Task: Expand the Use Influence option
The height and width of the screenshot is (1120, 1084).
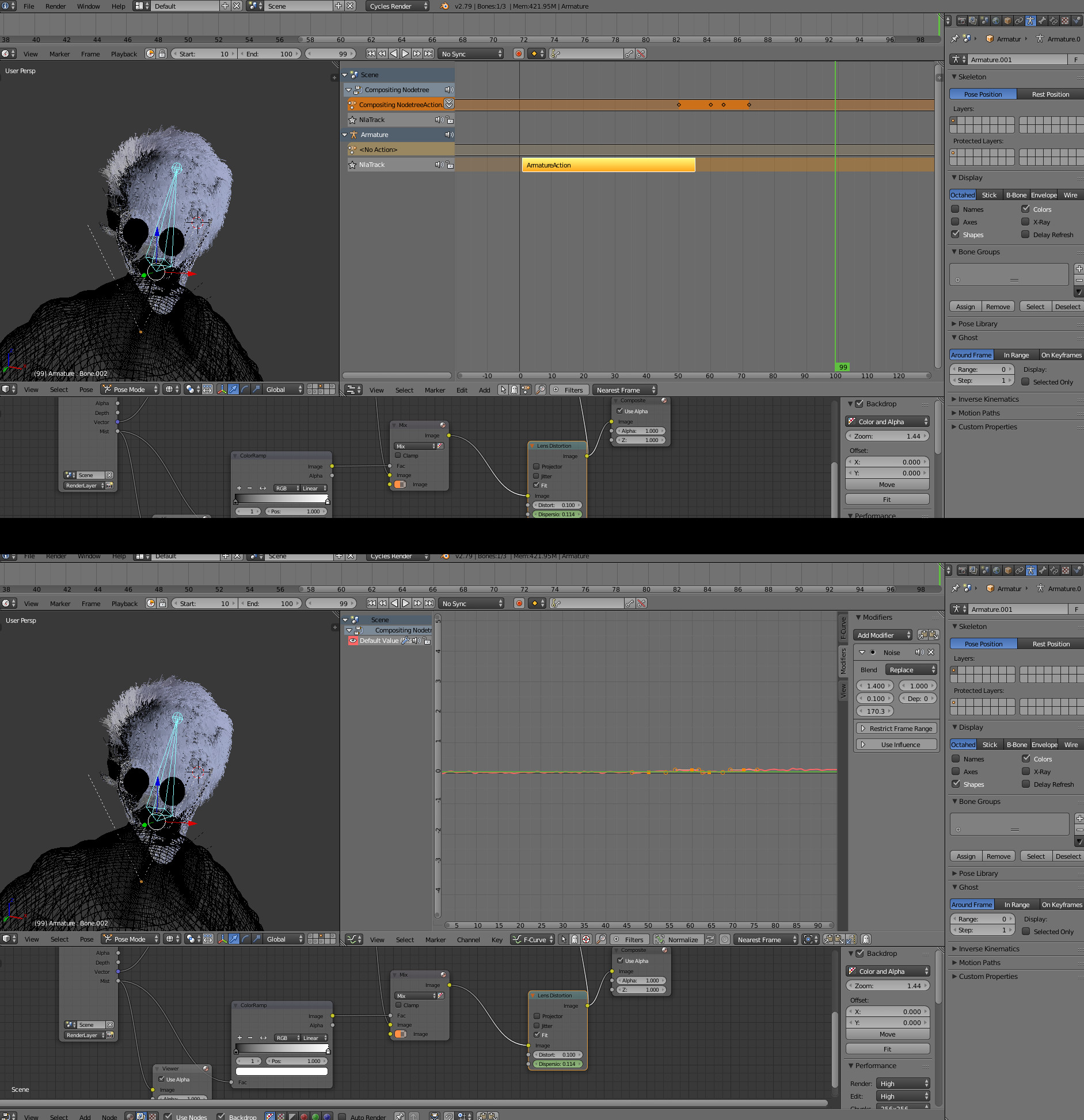Action: tap(896, 744)
